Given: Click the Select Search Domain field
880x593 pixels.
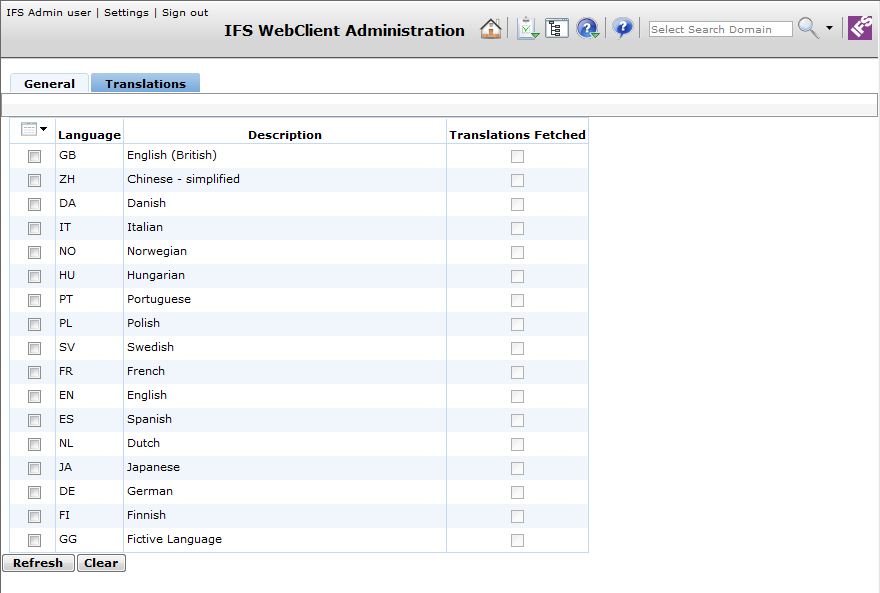Looking at the screenshot, I should click(720, 29).
